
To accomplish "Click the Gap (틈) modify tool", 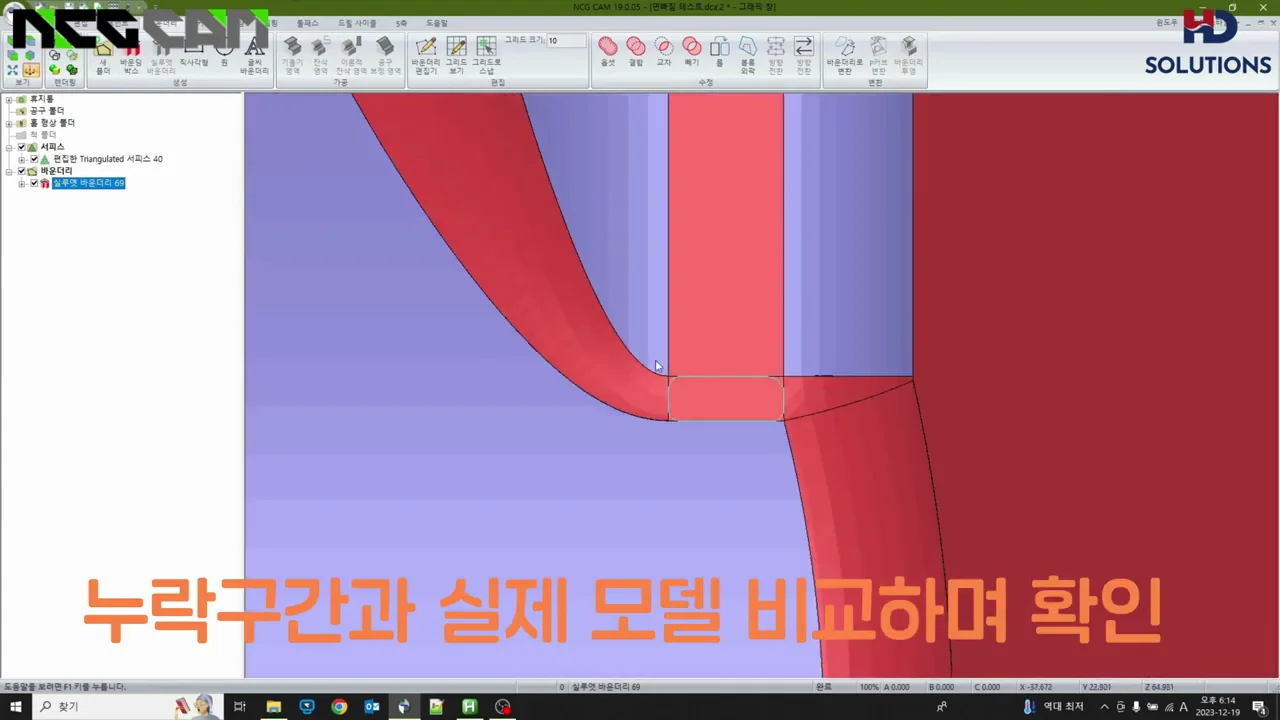I will [x=719, y=51].
